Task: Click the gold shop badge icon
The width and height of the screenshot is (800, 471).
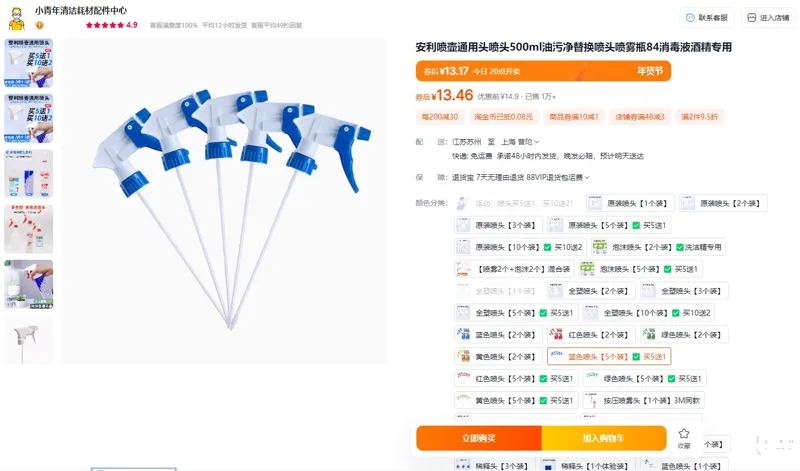Action: (40, 25)
